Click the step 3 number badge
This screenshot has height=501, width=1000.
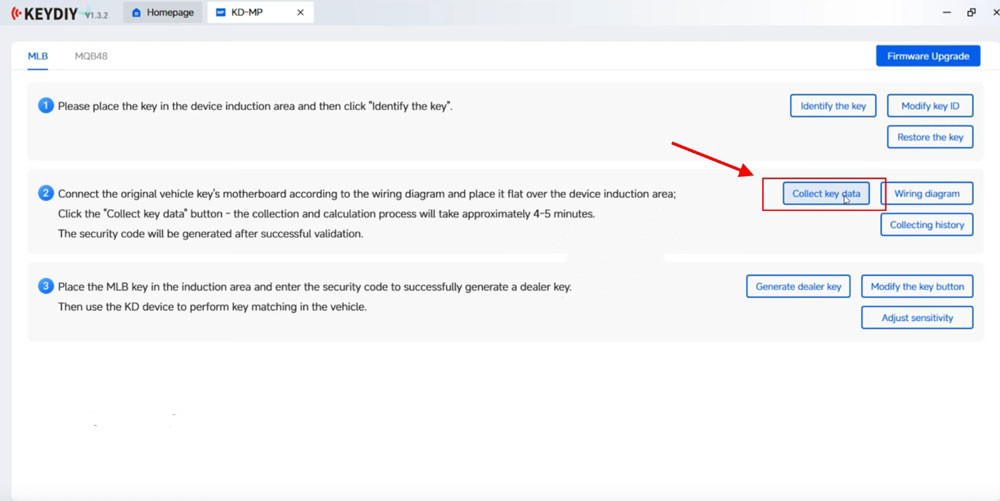(46, 286)
